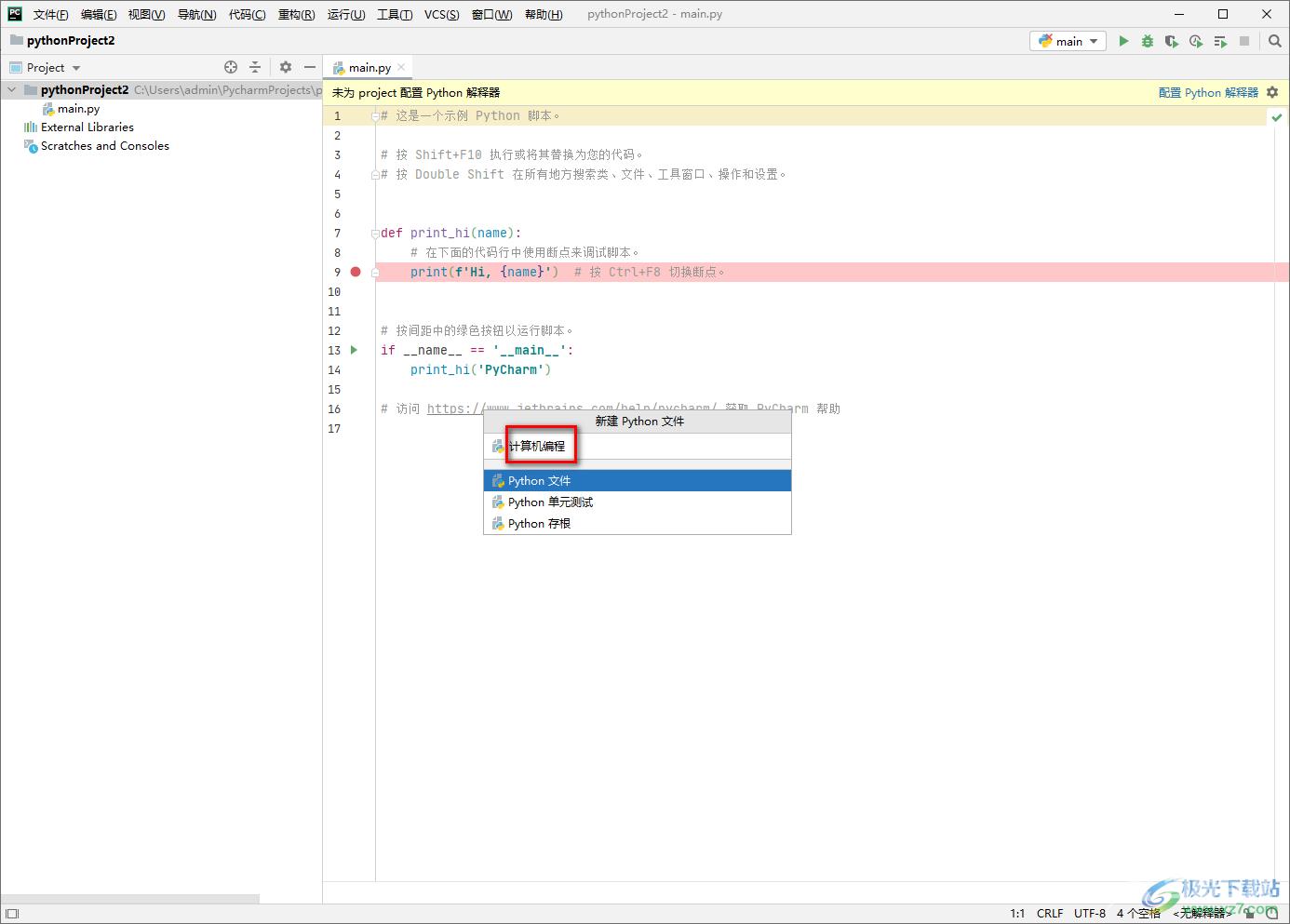Open the 代码(C) menu

point(247,14)
